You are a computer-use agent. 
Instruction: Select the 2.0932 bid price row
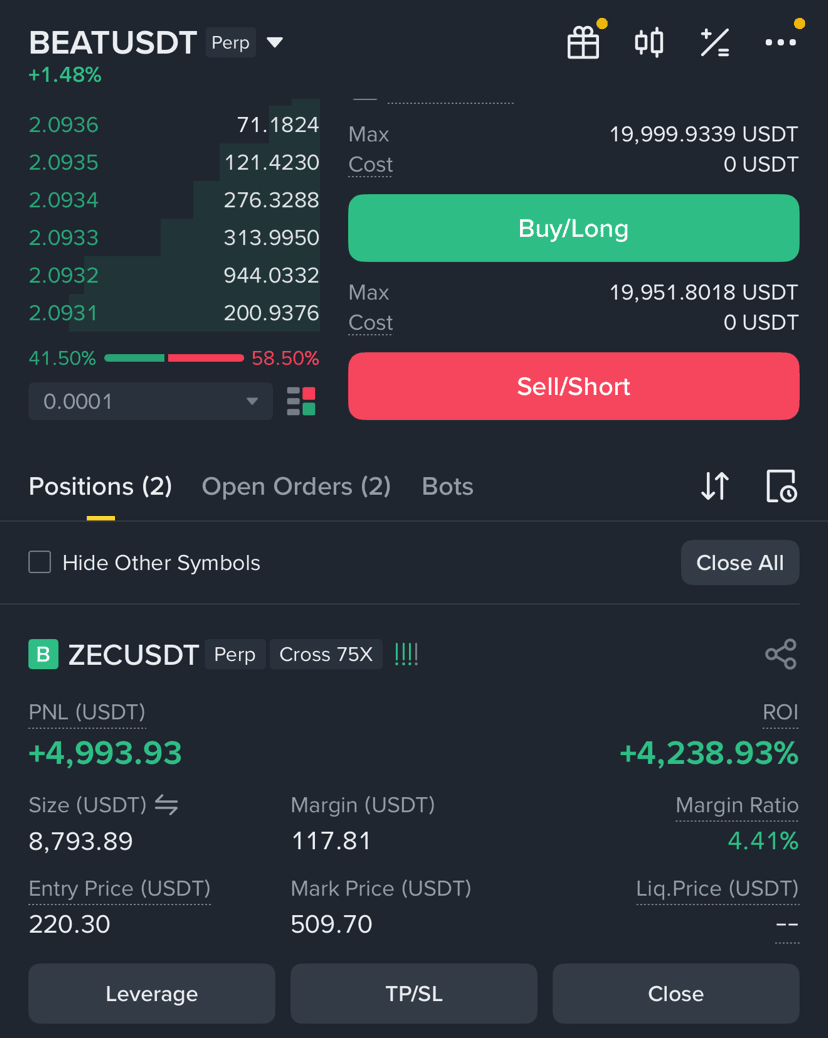pos(174,275)
